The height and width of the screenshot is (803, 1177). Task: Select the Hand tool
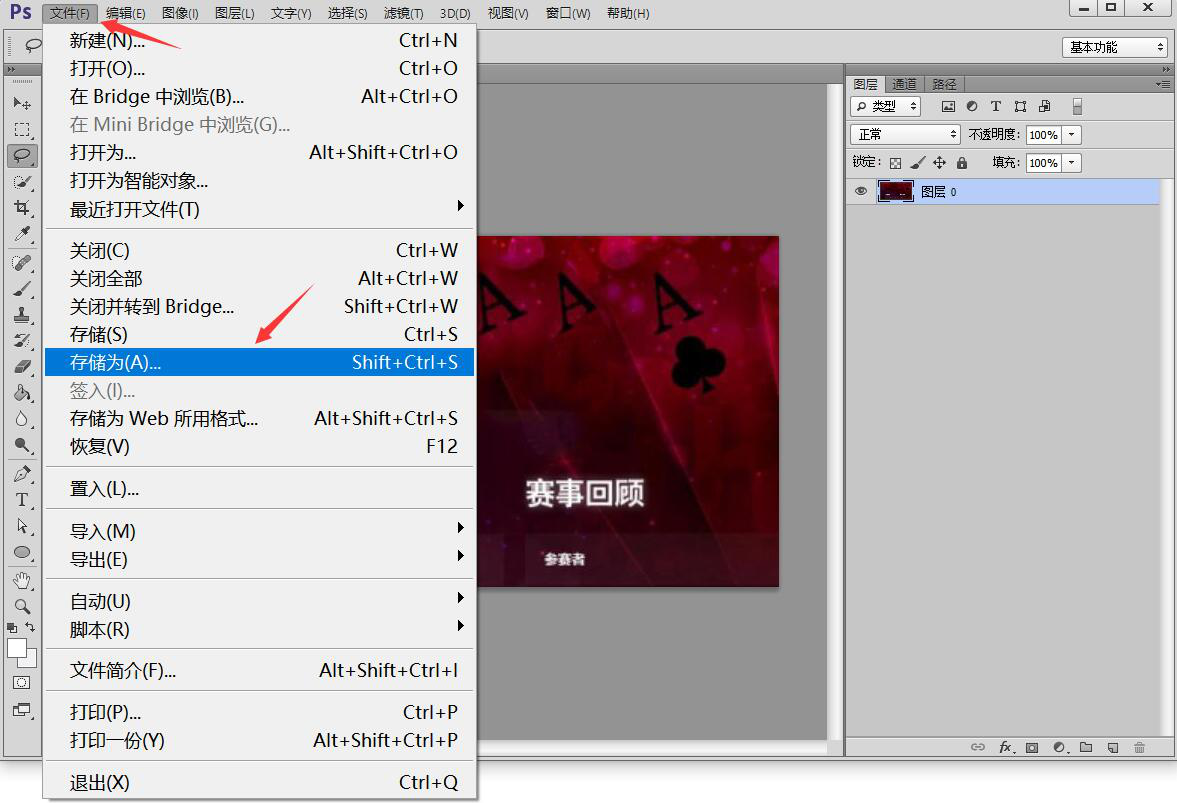point(22,580)
